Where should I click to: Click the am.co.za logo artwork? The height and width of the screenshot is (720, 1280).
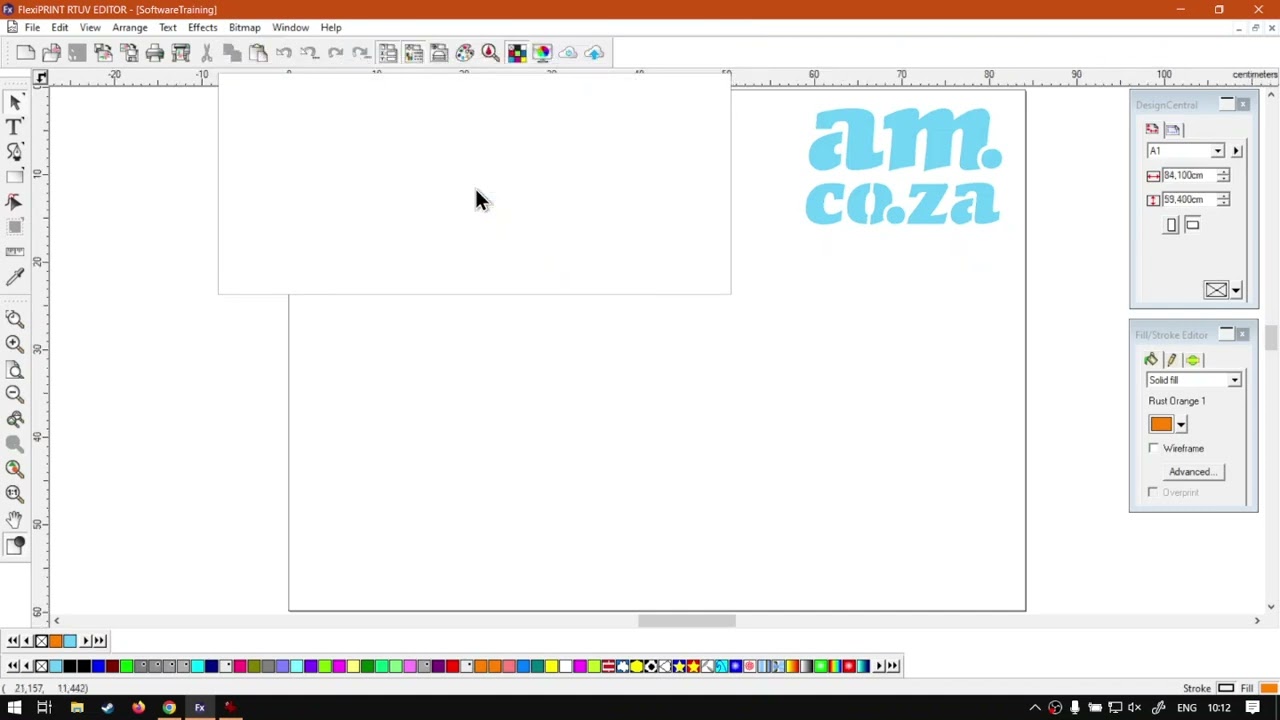[x=903, y=167]
